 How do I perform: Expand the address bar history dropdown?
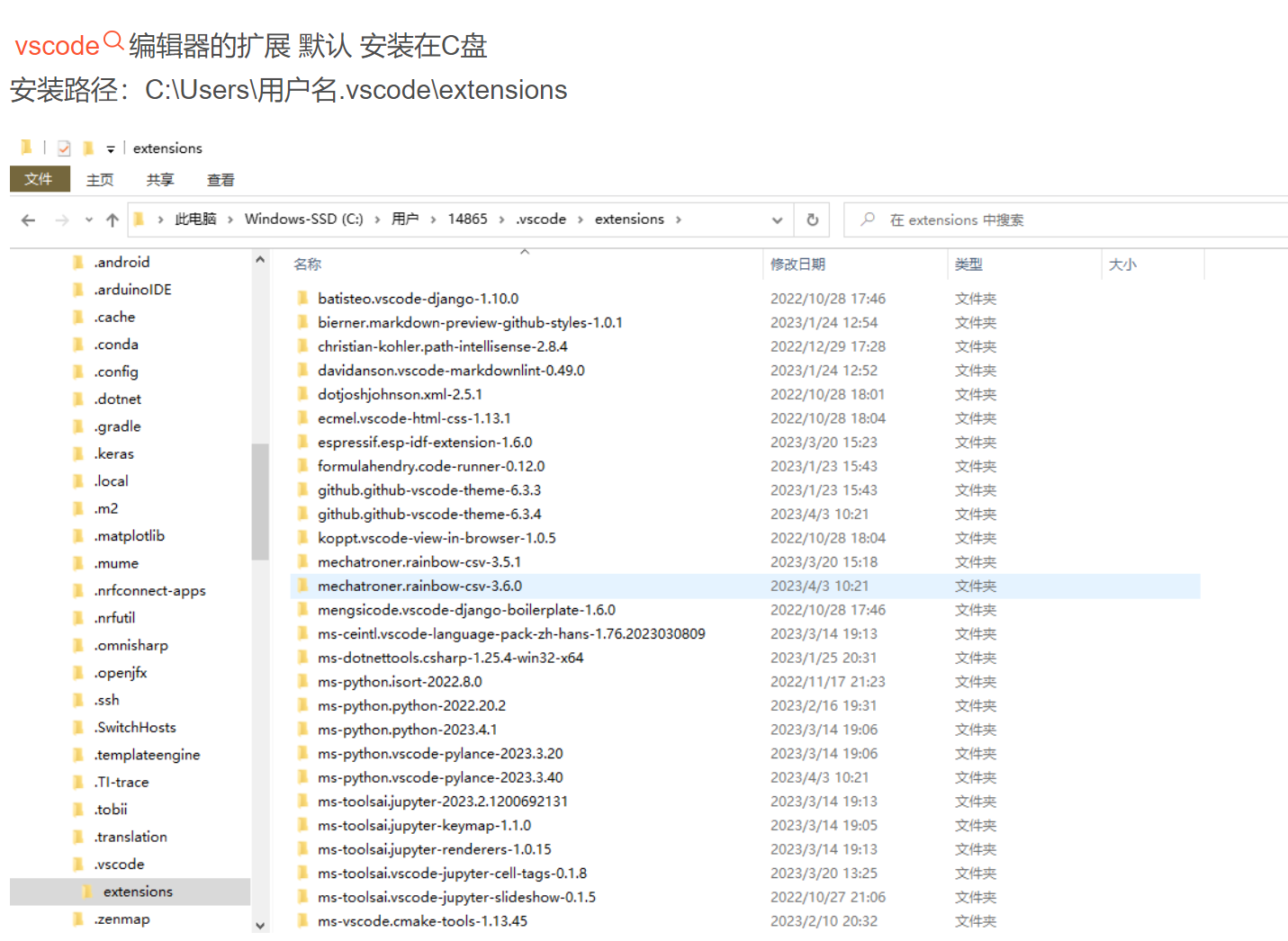777,220
